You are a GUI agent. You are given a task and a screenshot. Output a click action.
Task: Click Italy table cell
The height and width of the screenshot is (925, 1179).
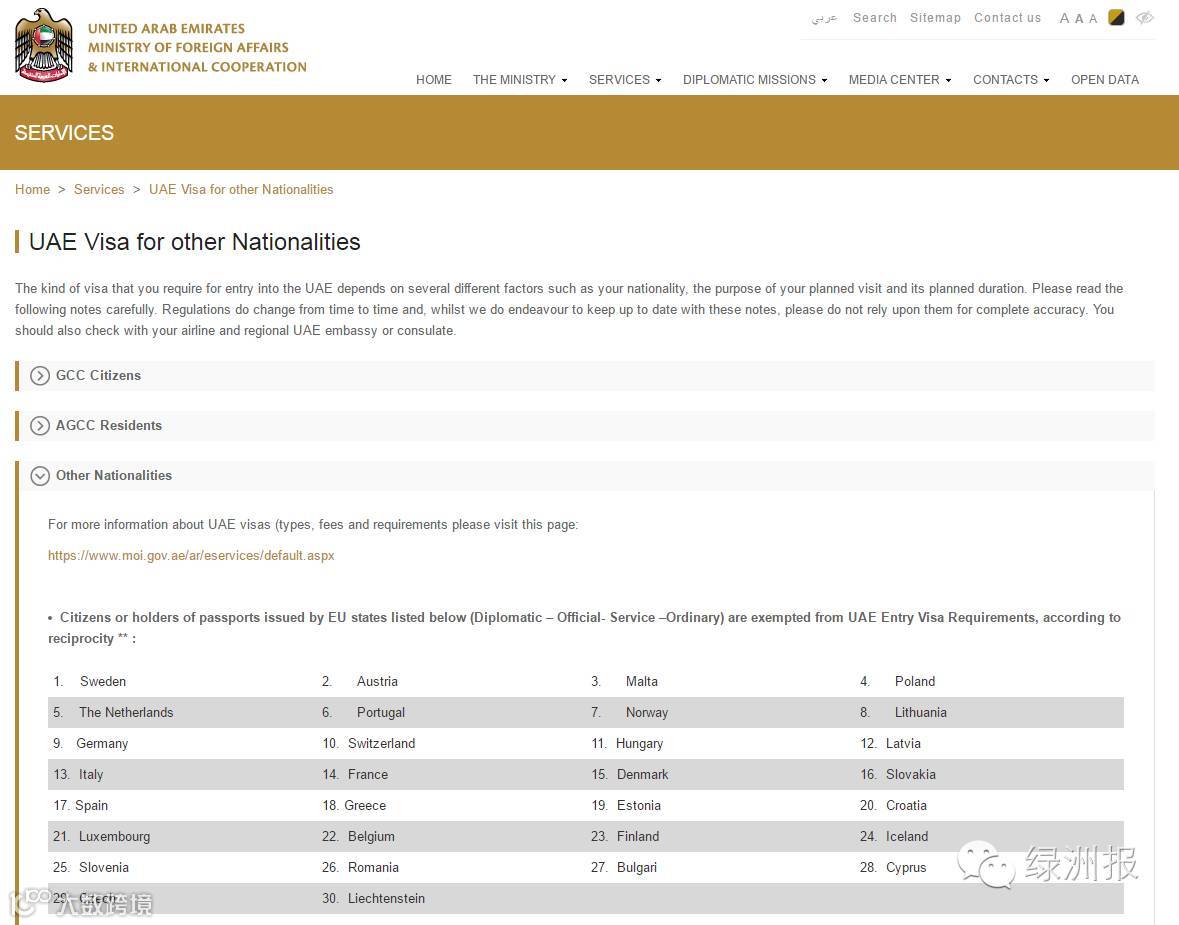pyautogui.click(x=91, y=775)
